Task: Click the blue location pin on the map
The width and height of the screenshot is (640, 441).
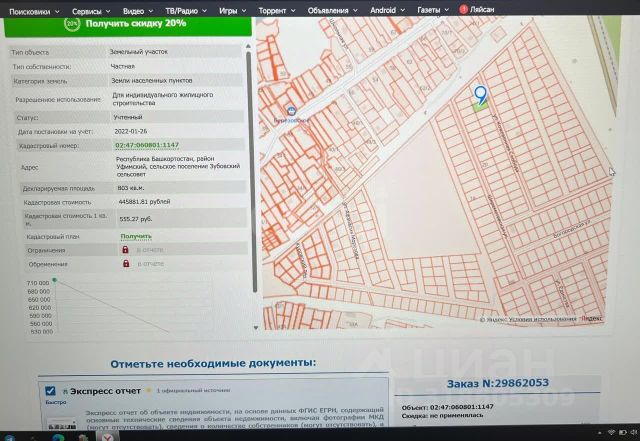Action: [x=480, y=95]
